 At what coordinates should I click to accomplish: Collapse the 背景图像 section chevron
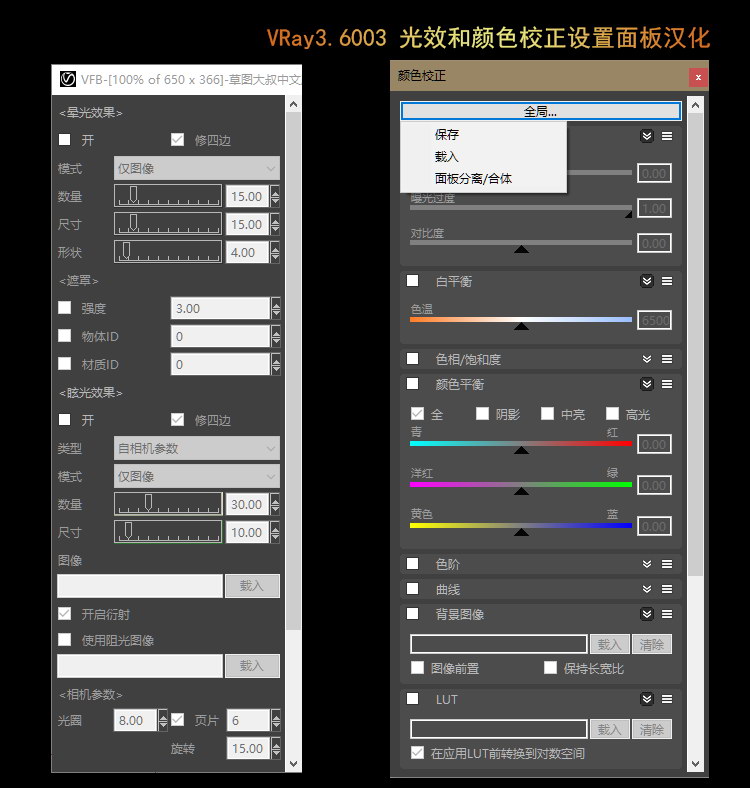pyautogui.click(x=647, y=614)
